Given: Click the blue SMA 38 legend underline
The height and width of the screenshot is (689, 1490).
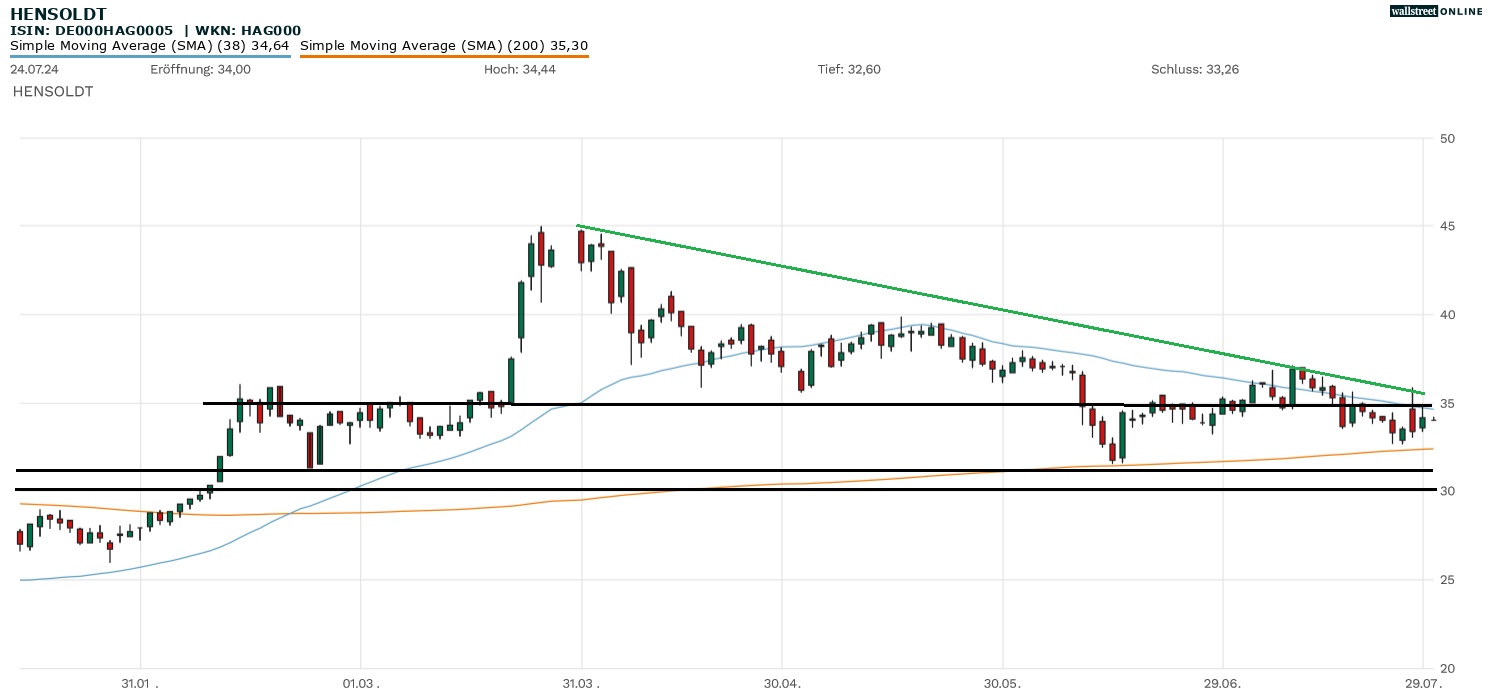Looking at the screenshot, I should click(x=150, y=56).
